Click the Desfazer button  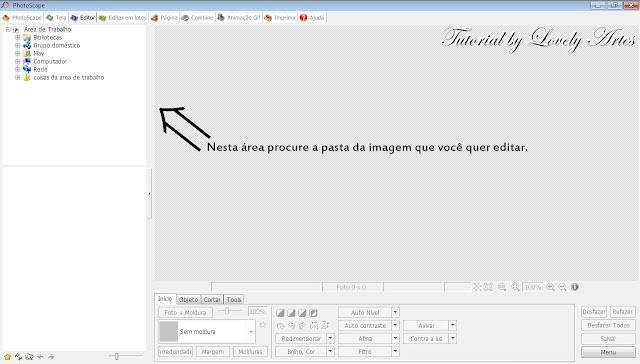tap(594, 312)
